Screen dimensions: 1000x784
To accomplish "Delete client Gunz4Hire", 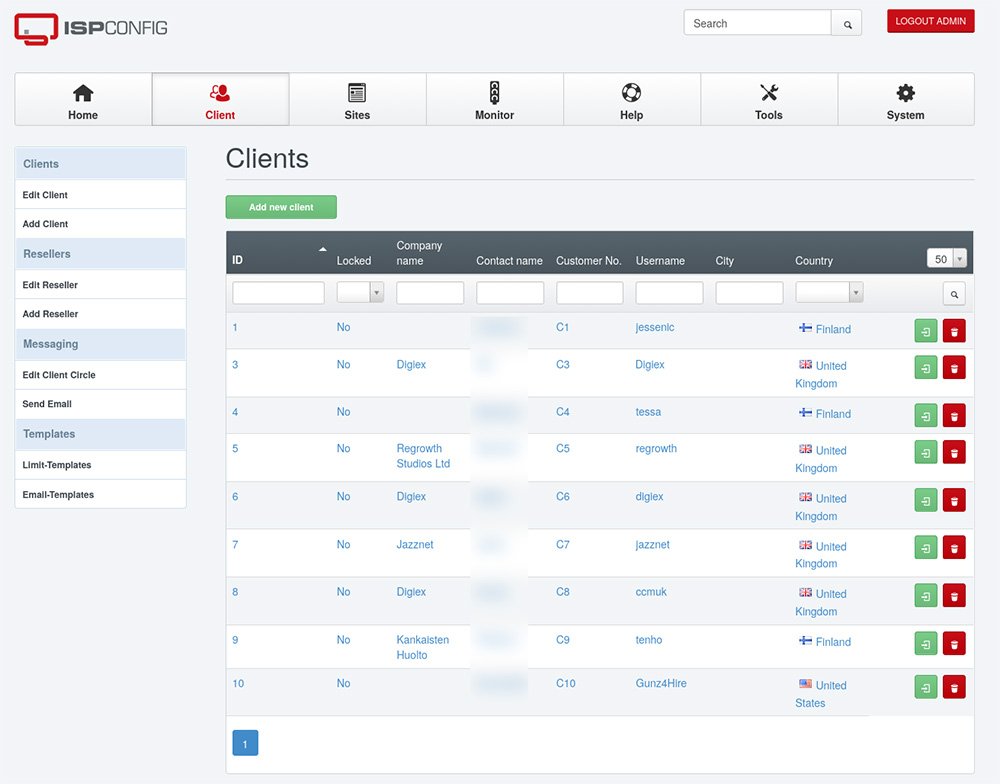I will pyautogui.click(x=954, y=687).
